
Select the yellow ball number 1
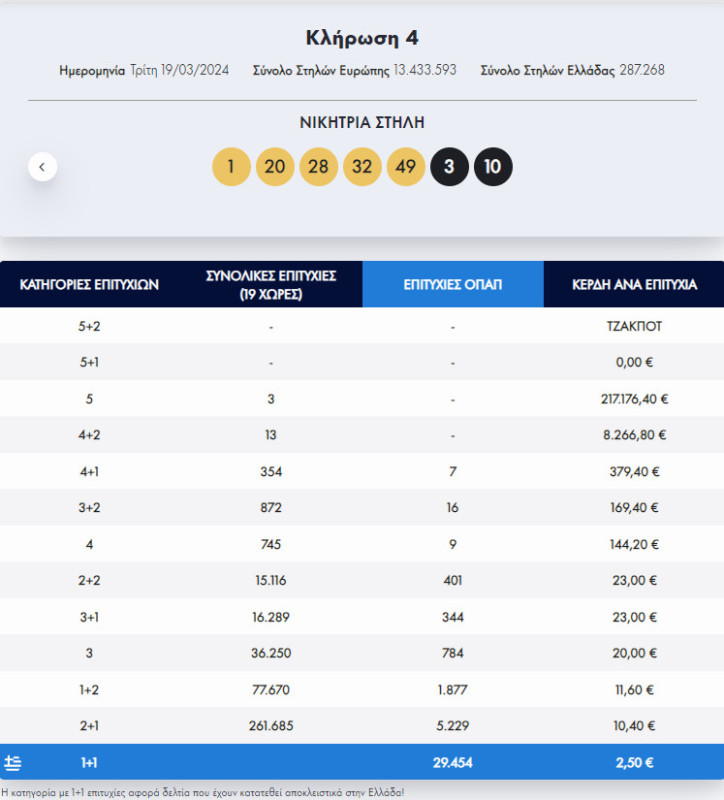click(231, 167)
